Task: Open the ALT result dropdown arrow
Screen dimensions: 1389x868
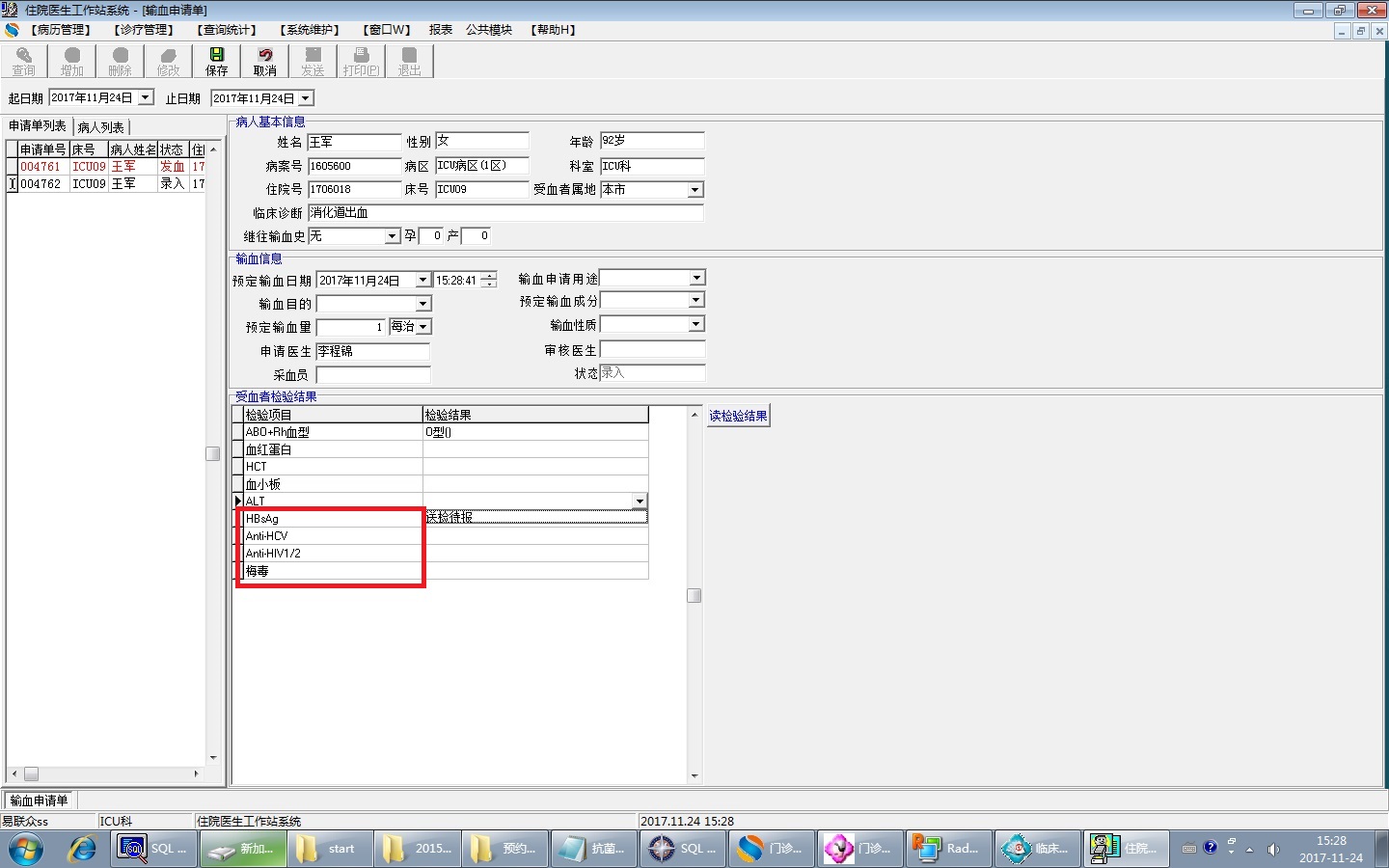Action: [639, 502]
